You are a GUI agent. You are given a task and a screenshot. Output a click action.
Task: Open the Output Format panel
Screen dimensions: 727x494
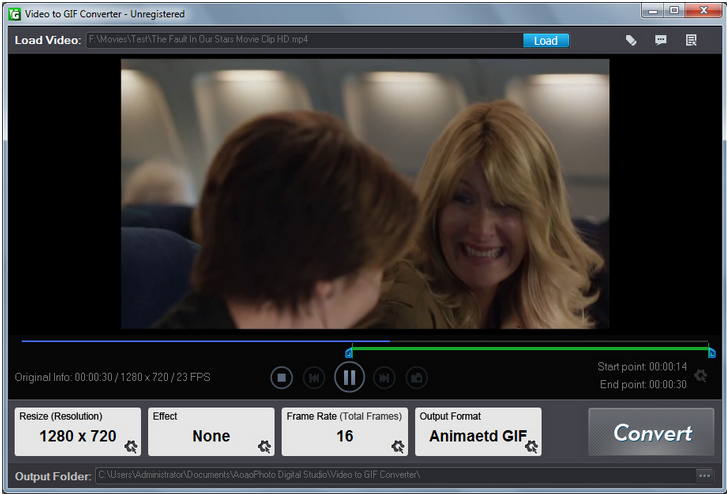click(x=478, y=431)
